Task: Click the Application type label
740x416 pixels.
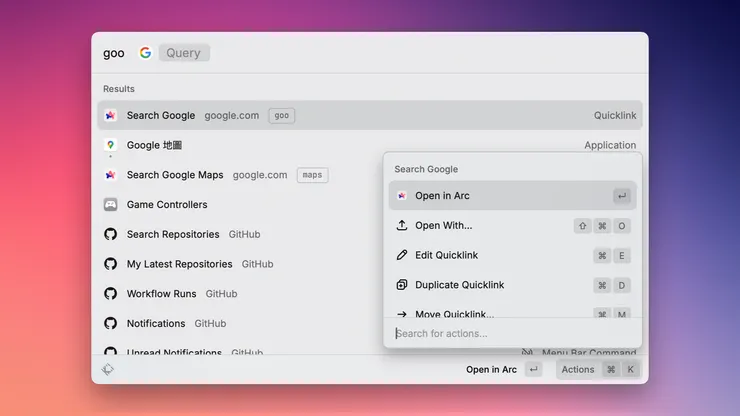Action: 610,145
